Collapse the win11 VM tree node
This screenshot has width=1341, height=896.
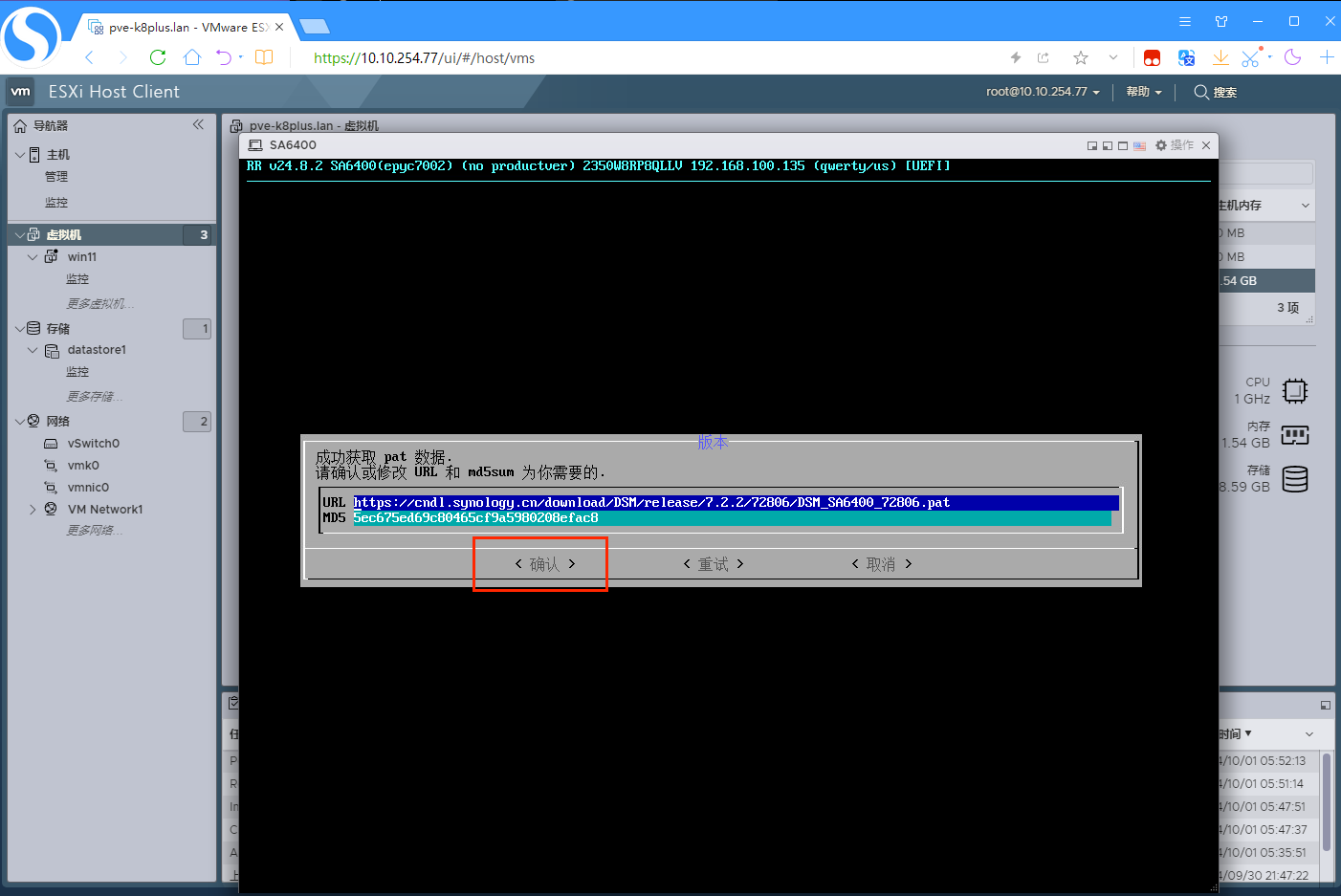coord(33,257)
